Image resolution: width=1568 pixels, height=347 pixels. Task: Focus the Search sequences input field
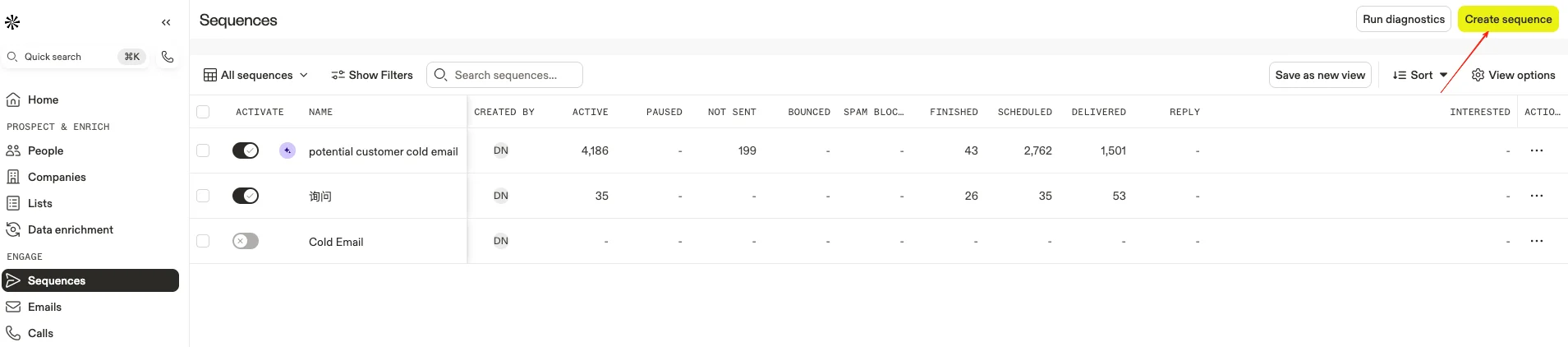504,75
